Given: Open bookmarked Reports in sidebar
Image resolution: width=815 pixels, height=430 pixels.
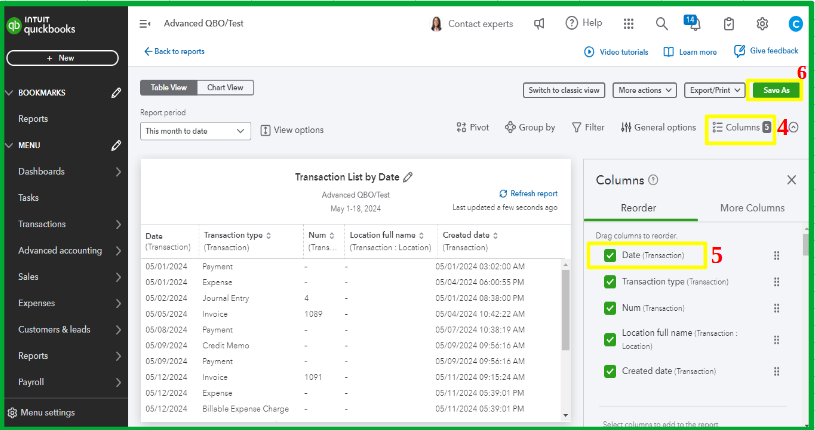Looking at the screenshot, I should click(x=33, y=119).
